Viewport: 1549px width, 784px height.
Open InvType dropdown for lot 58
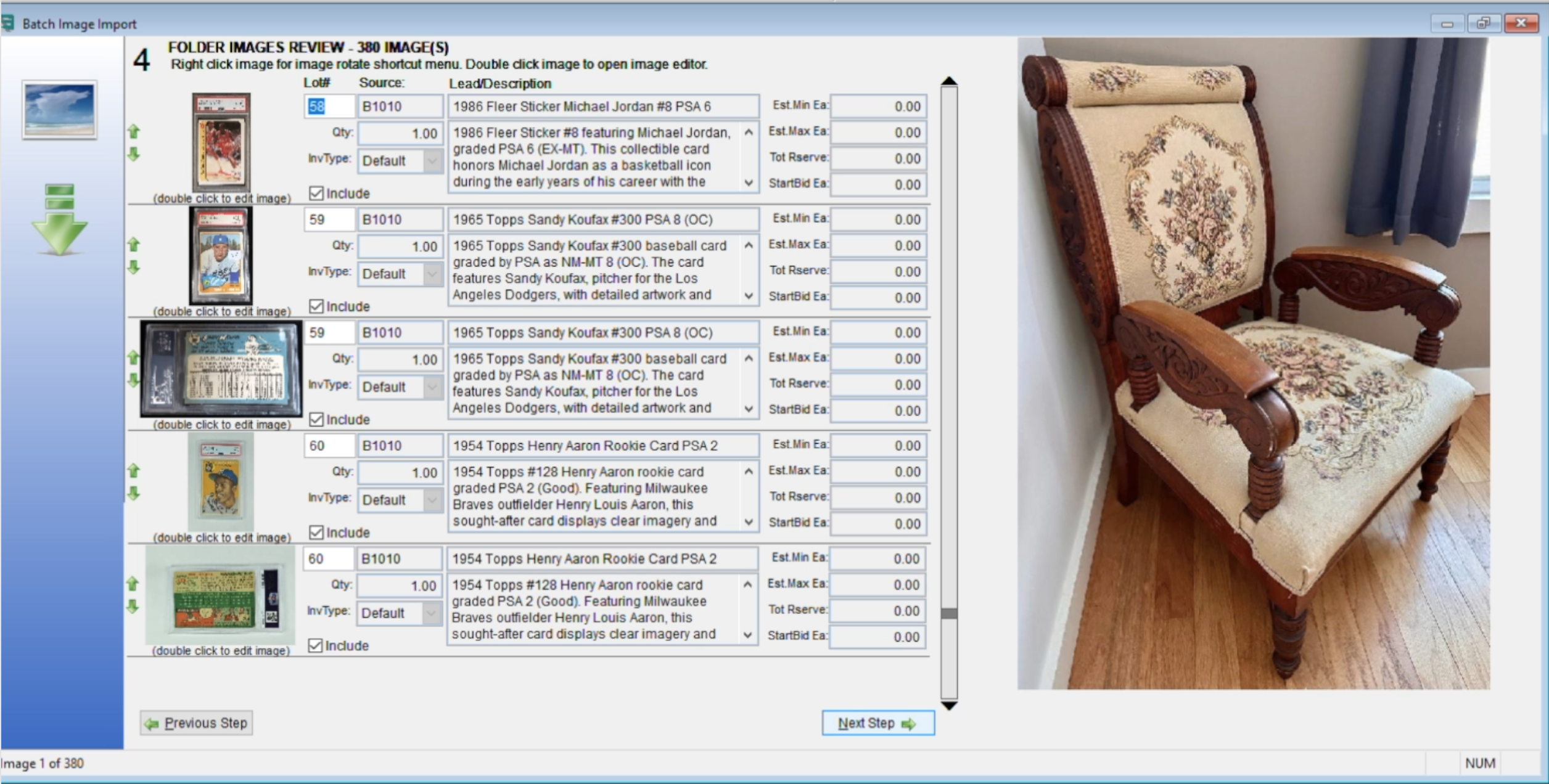[x=432, y=161]
